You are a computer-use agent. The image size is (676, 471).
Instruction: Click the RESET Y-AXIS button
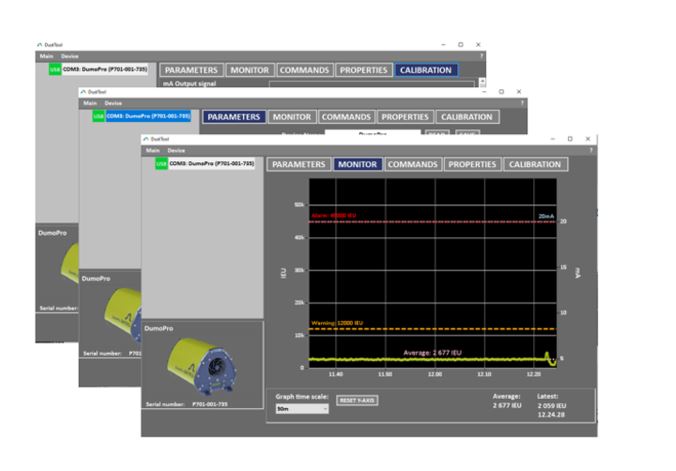[357, 400]
